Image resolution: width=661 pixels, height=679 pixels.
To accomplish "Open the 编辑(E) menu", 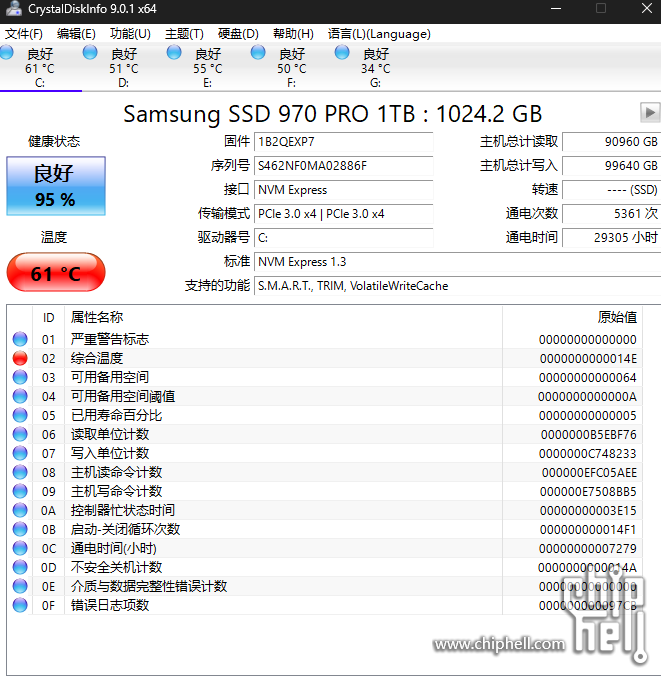I will coord(76,34).
